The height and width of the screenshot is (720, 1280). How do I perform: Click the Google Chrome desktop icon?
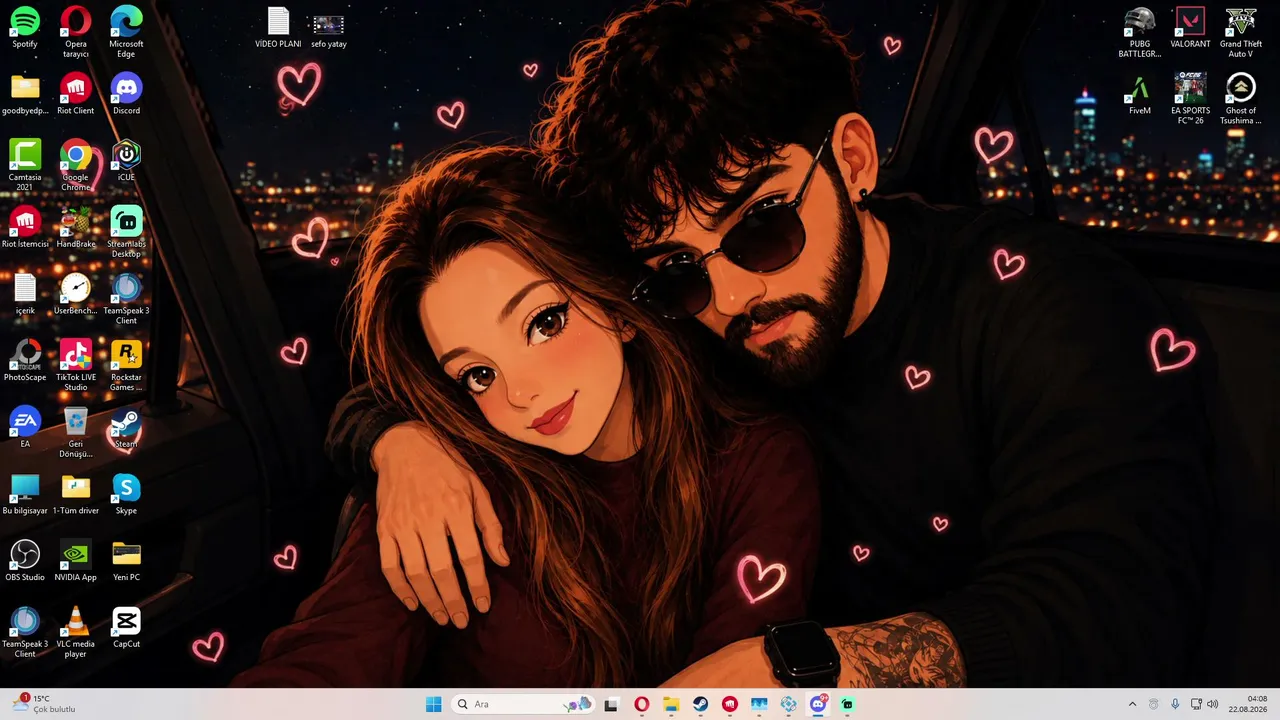click(x=76, y=166)
